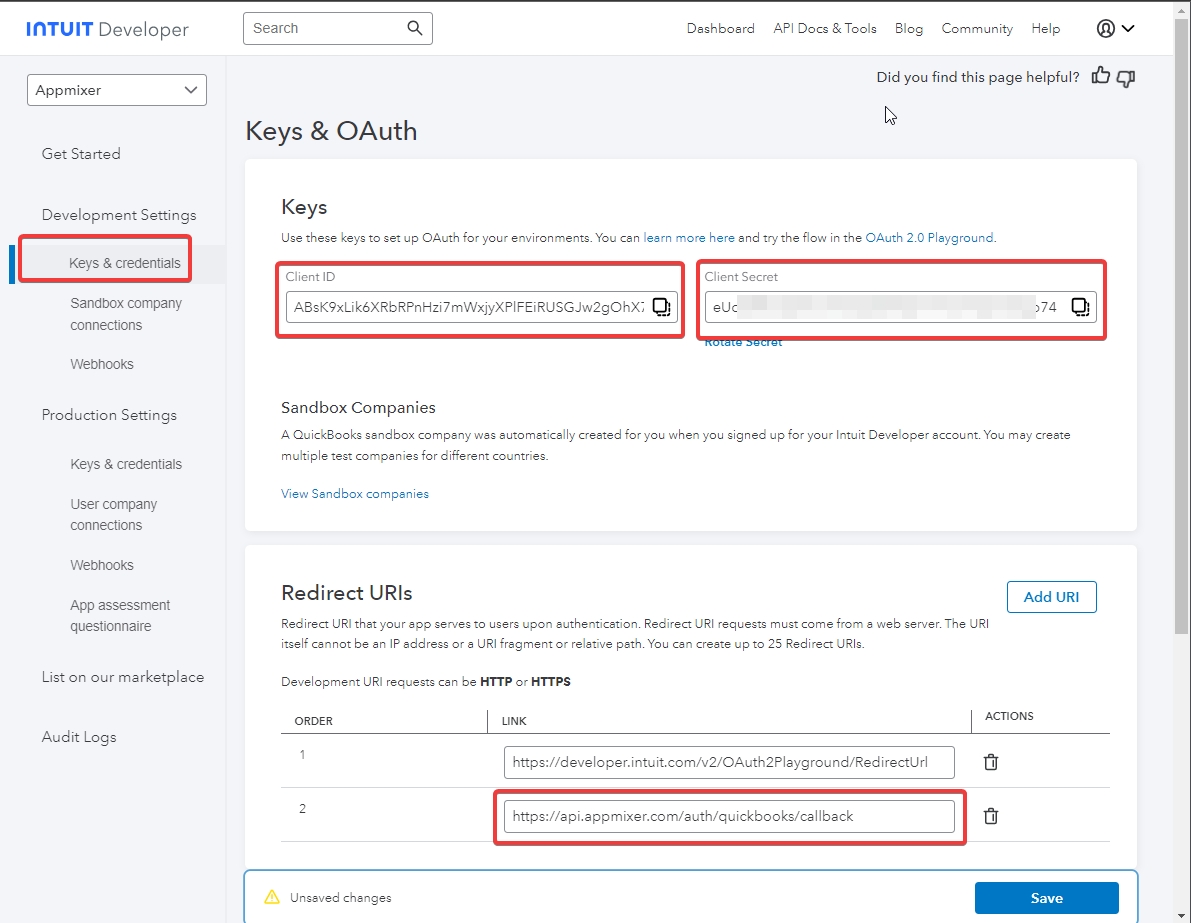Delete the appmixer callback redirect URI
Screen dimensions: 1191x923
[x=991, y=816]
